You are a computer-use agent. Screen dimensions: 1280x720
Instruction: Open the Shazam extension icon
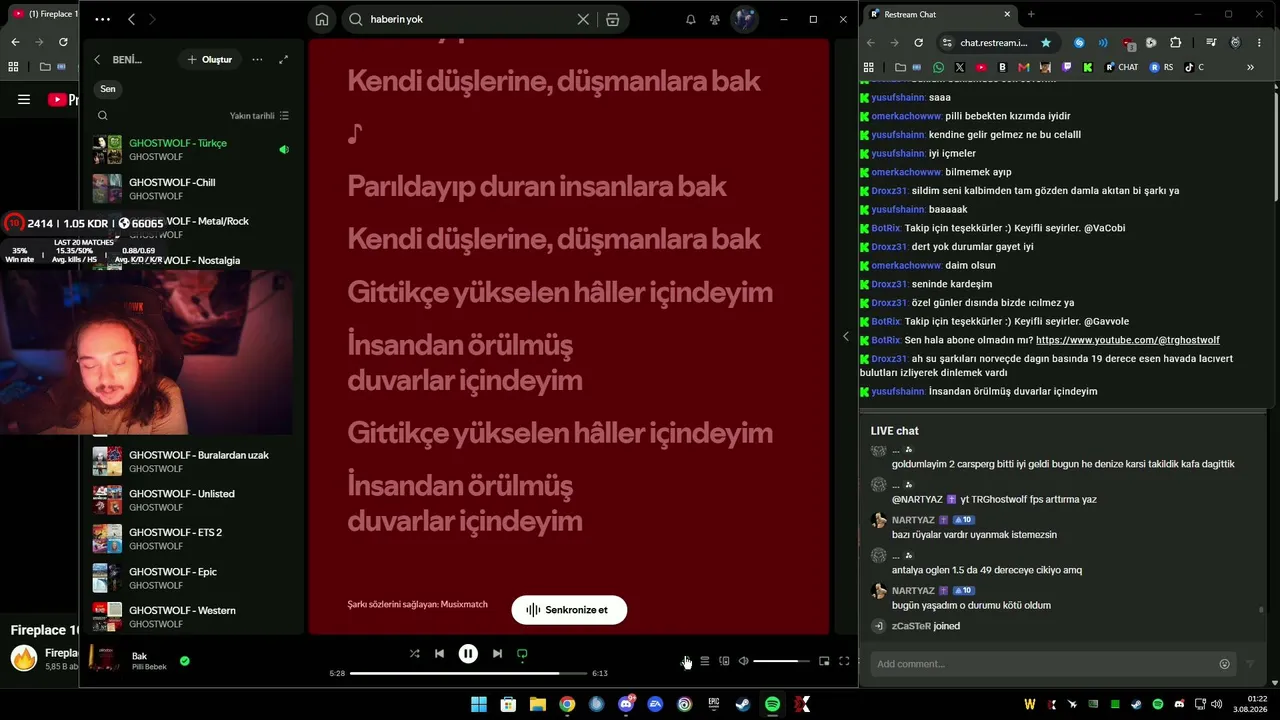coord(1079,43)
